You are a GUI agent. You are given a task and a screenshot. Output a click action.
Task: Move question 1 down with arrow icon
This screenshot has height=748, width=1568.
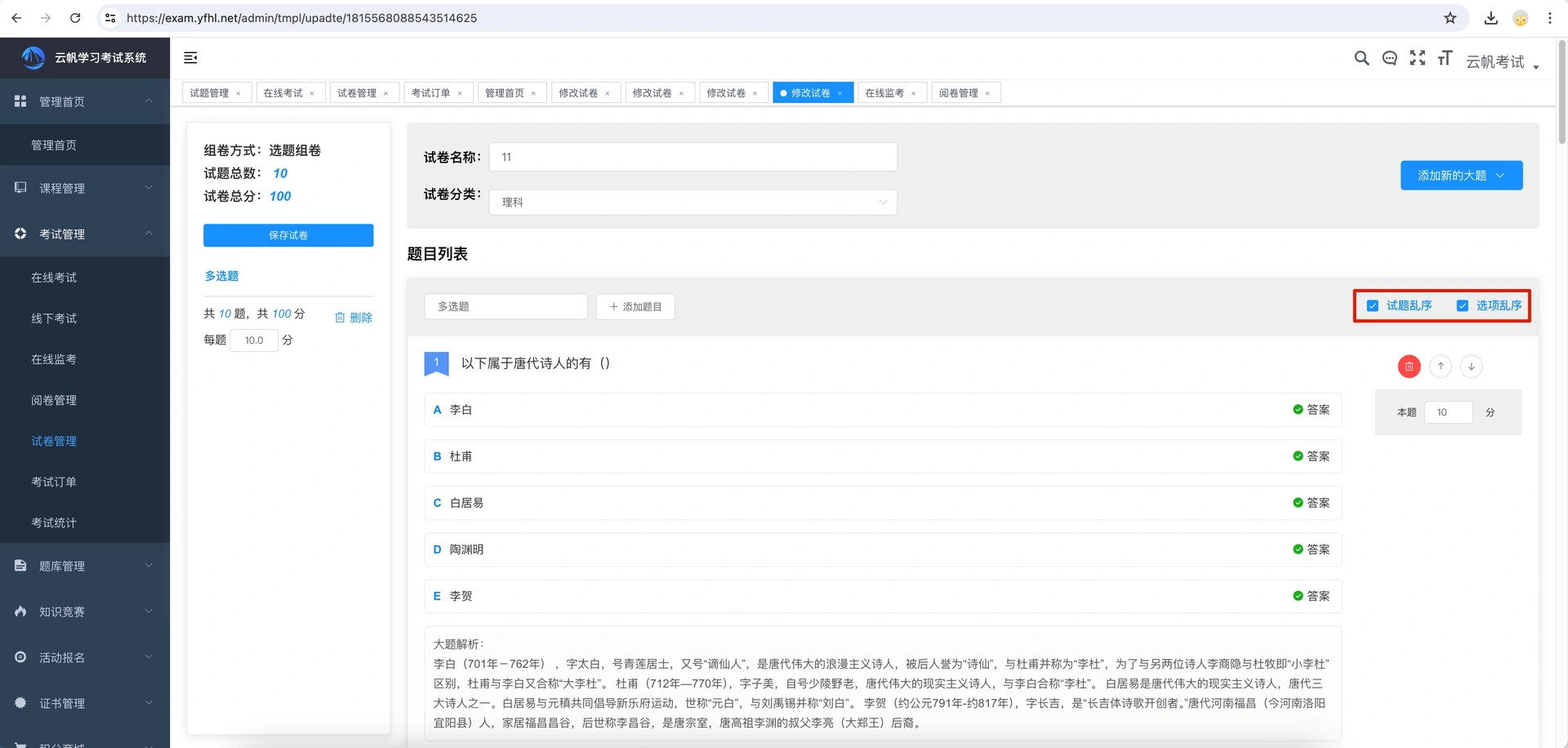point(1472,367)
